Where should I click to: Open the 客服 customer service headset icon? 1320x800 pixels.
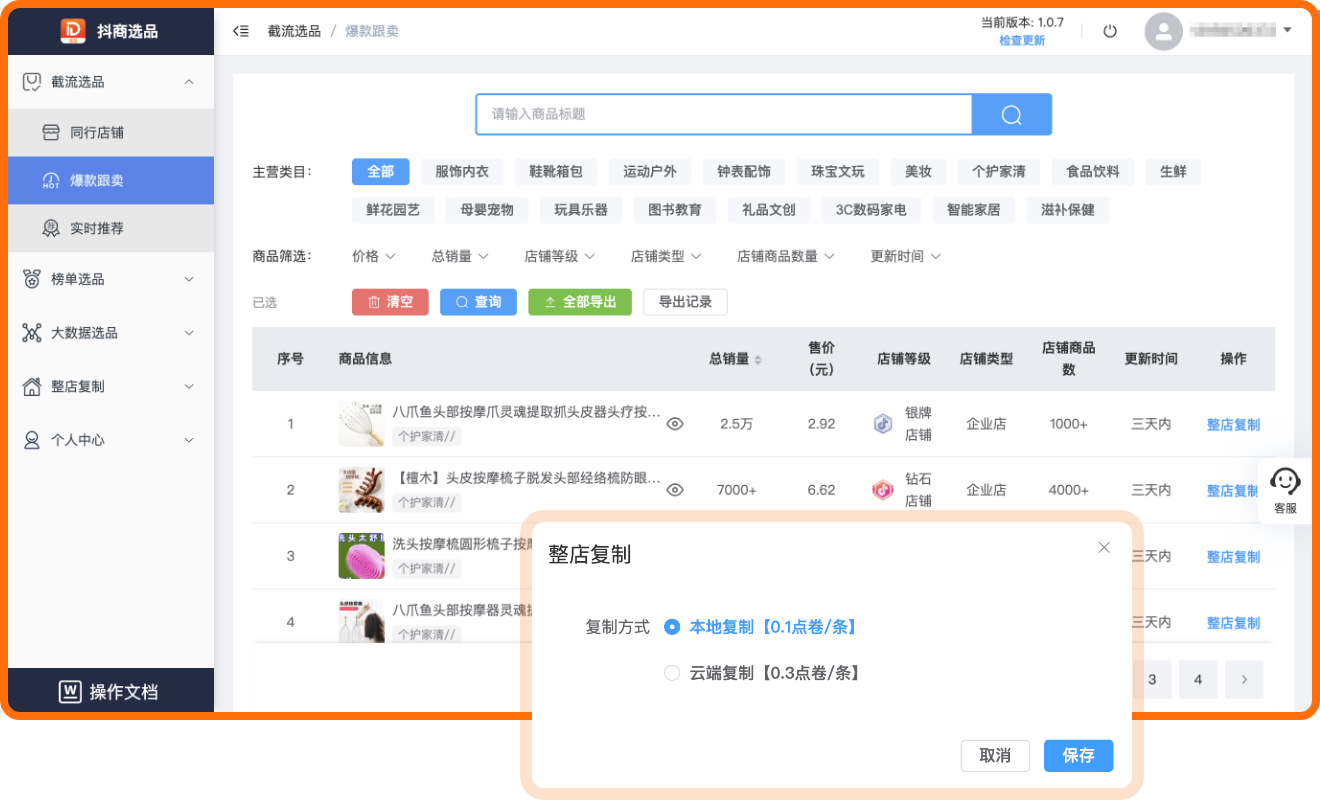point(1285,481)
